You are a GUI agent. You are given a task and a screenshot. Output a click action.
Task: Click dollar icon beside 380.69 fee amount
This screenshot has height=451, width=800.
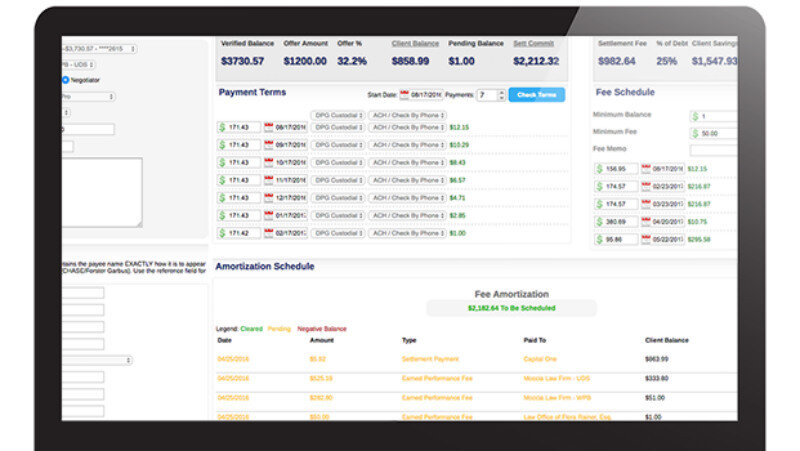[599, 221]
